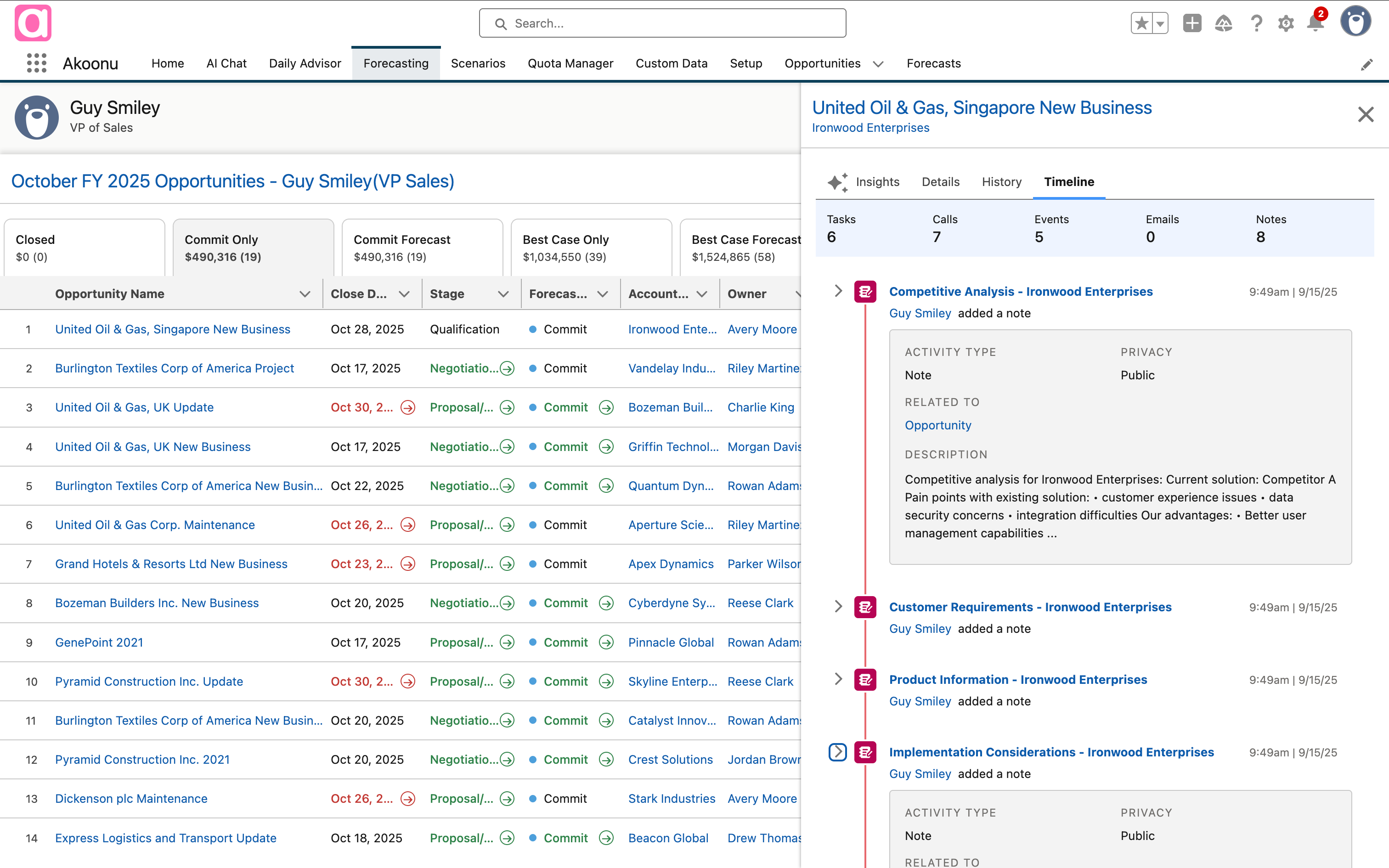Screen dimensions: 1389x868
Task: Open the Ironwood Enterprises account link
Action: click(870, 128)
